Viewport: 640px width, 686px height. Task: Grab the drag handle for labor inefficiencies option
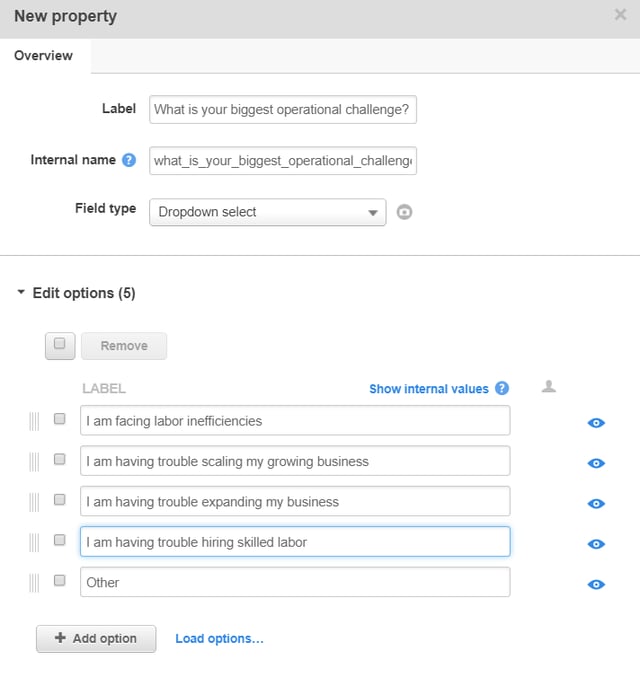point(34,422)
